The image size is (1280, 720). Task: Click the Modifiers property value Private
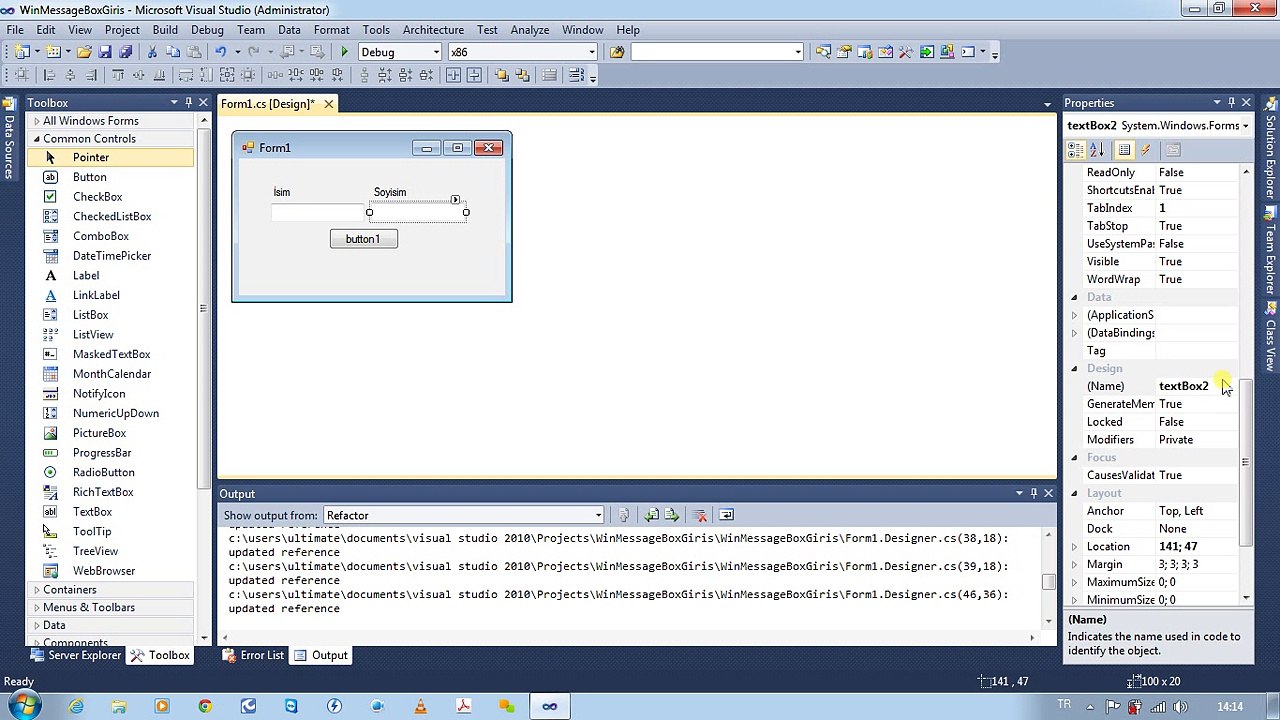(x=1198, y=440)
